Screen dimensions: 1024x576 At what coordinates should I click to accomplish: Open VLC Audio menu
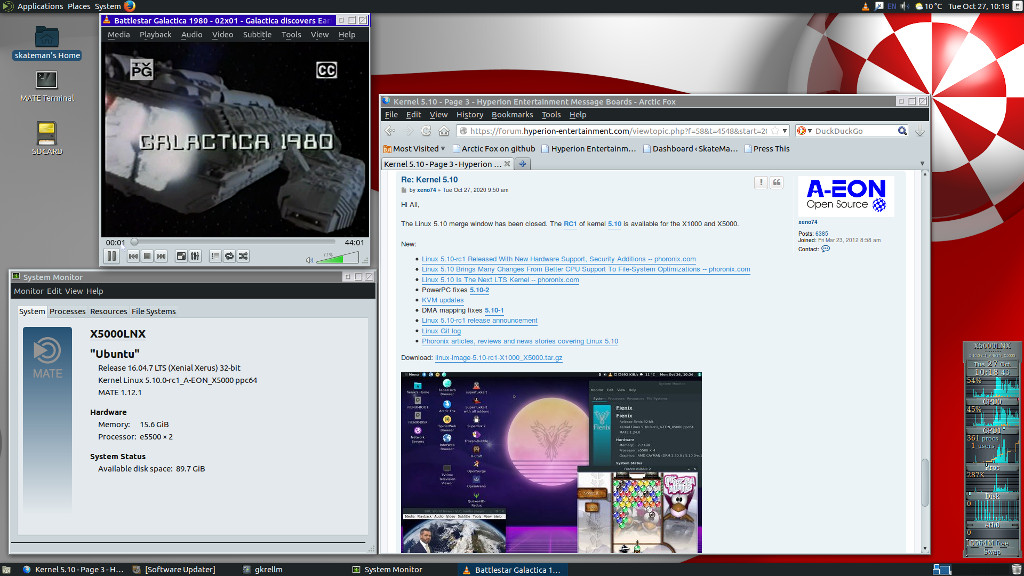[191, 35]
